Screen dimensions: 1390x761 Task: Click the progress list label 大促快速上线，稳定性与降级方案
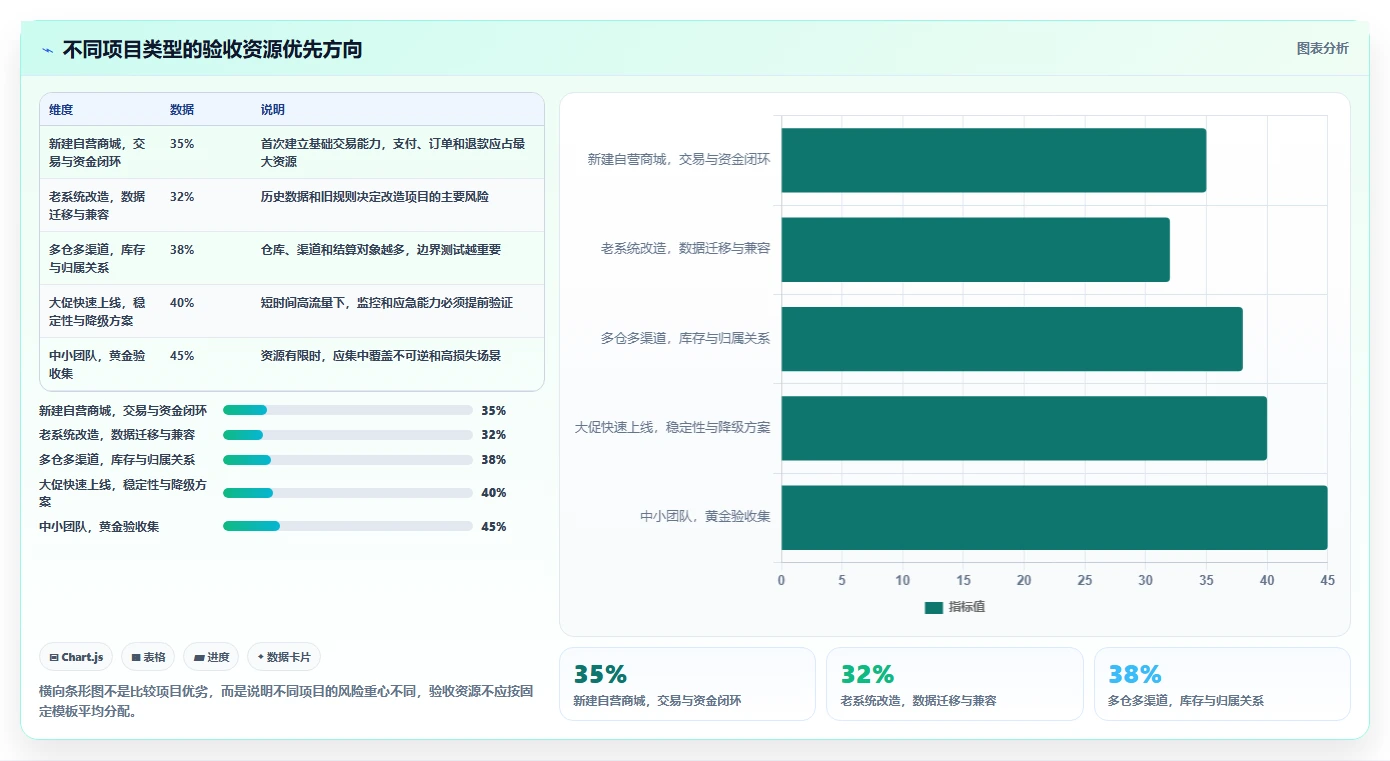pos(124,493)
